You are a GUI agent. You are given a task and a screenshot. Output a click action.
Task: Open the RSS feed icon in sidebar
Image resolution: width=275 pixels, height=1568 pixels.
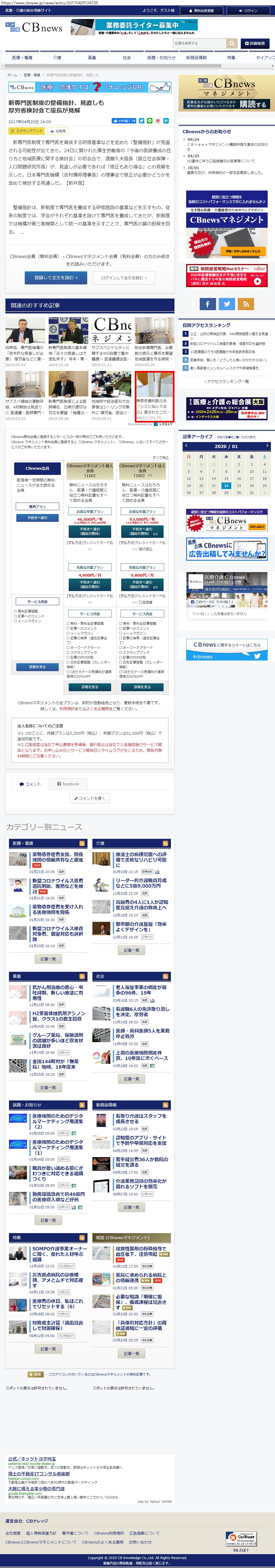246,304
